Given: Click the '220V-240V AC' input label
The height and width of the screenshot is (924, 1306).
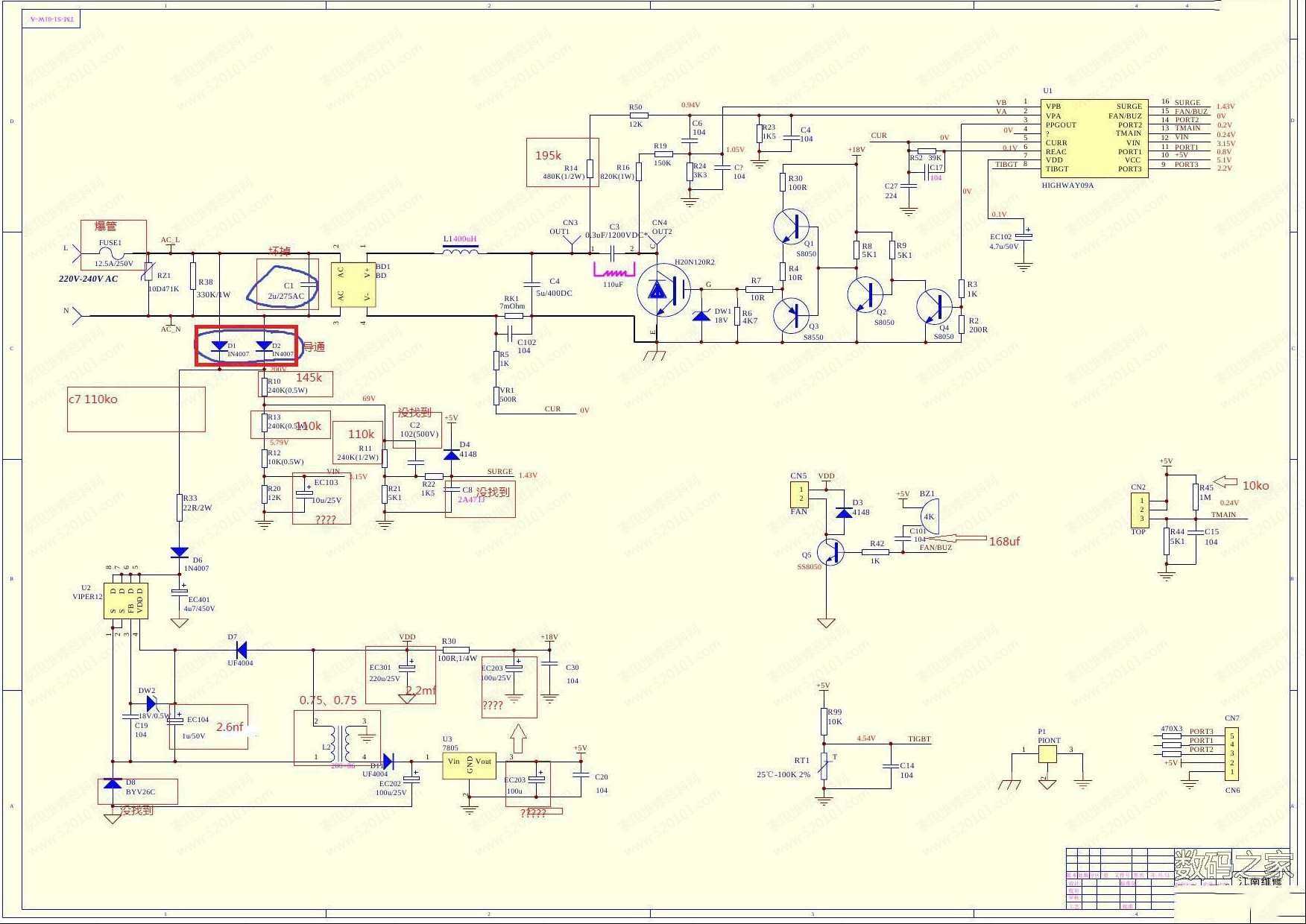Looking at the screenshot, I should tap(88, 279).
